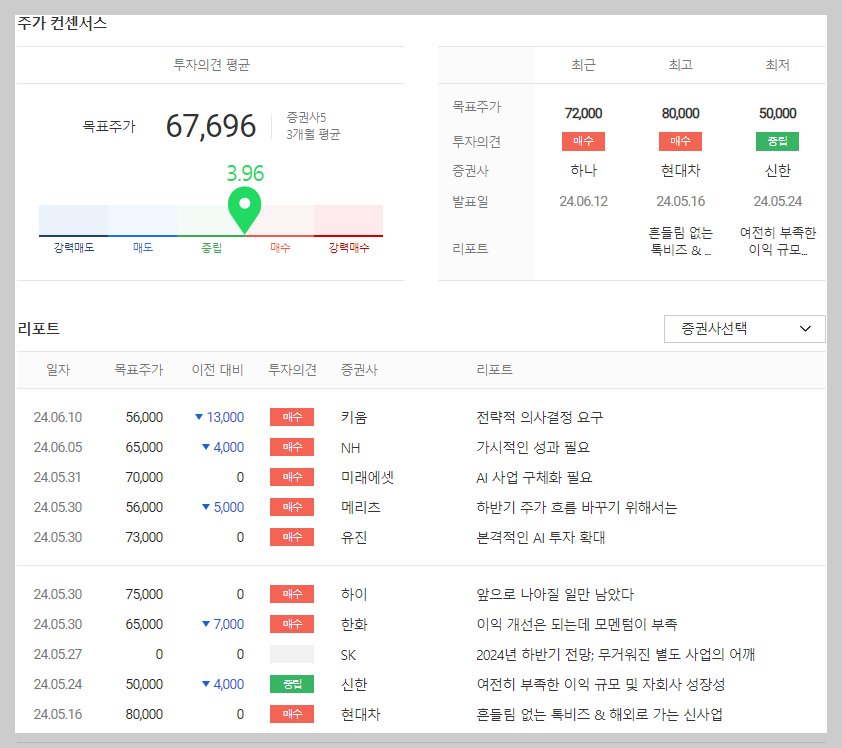Open report 여전히 부족한 이익 규모 및 자회사 성장성
Screen dimensions: 842x748
600,685
